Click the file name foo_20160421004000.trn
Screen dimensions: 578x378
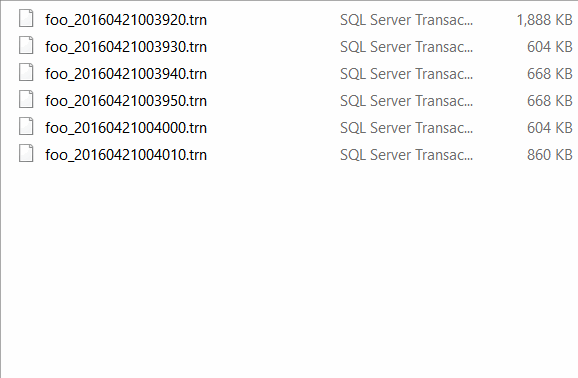click(126, 128)
